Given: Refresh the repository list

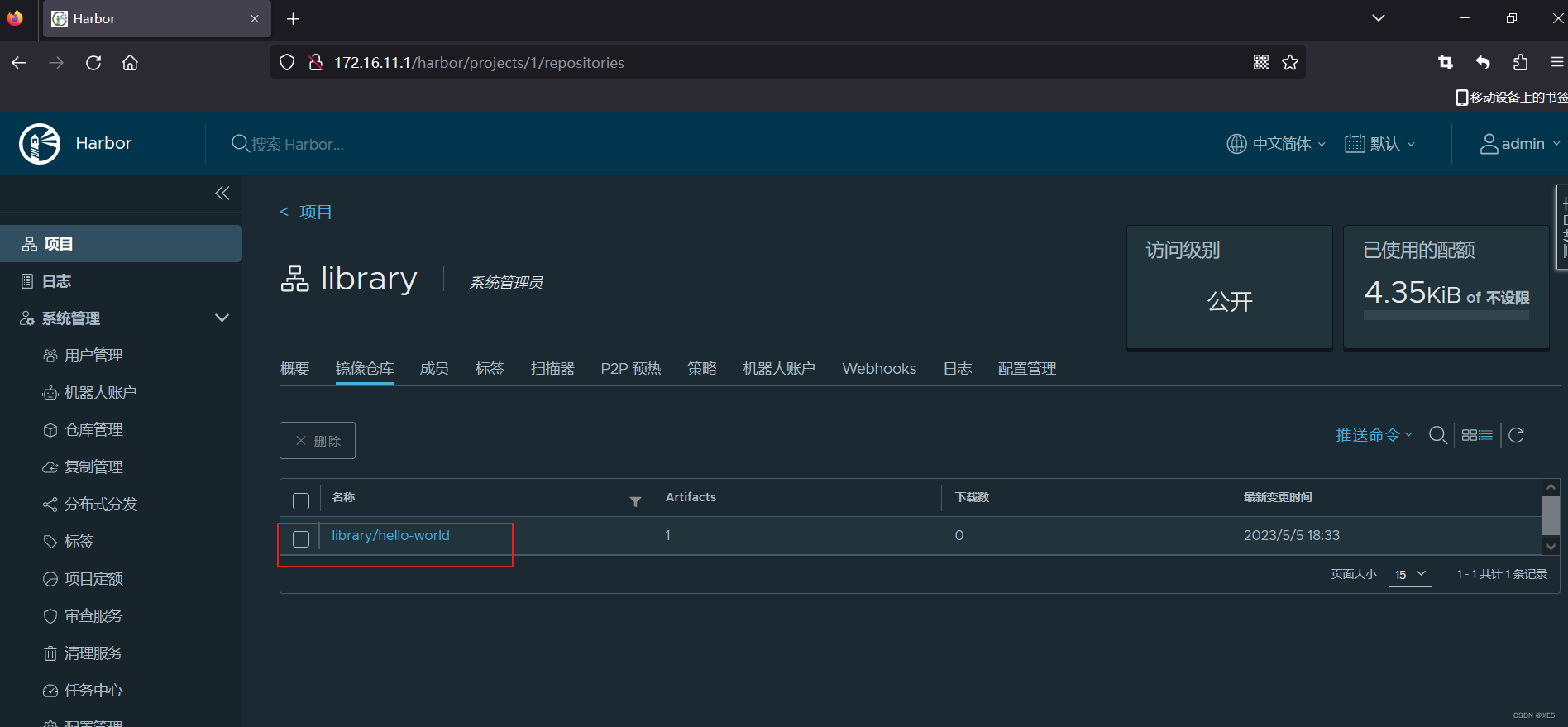Looking at the screenshot, I should tap(1516, 435).
